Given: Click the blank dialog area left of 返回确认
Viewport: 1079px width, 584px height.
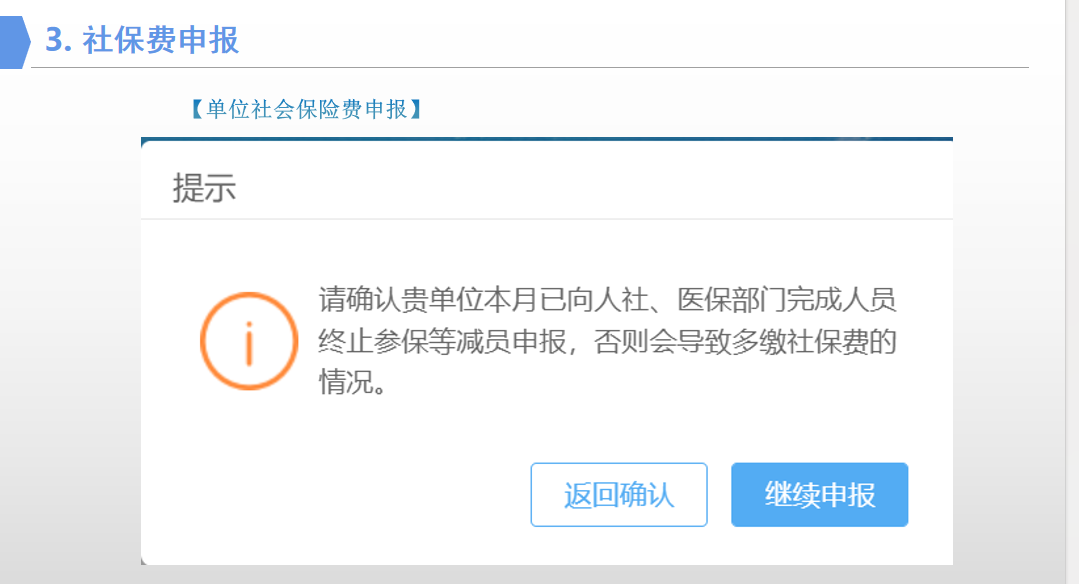Looking at the screenshot, I should (x=336, y=495).
